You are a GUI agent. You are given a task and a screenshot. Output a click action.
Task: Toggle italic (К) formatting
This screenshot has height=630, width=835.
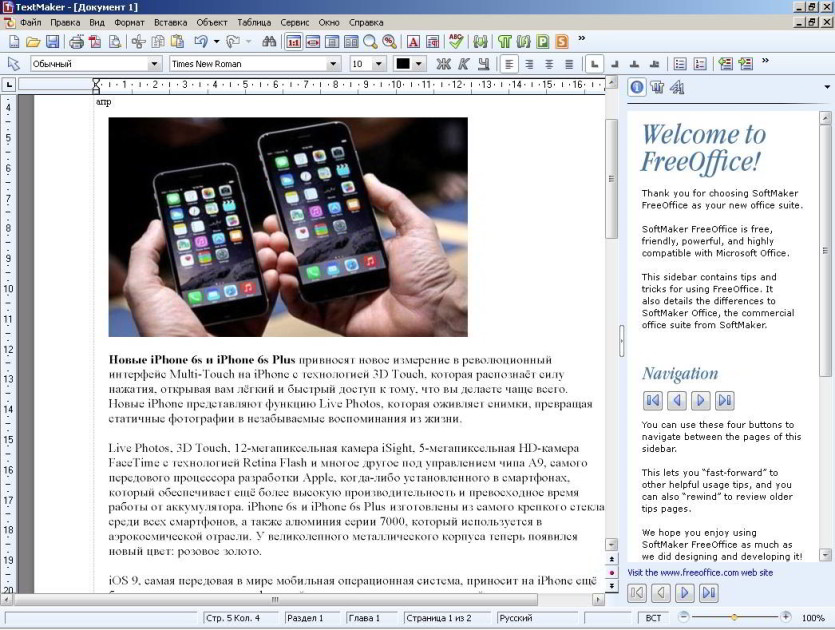(x=463, y=64)
